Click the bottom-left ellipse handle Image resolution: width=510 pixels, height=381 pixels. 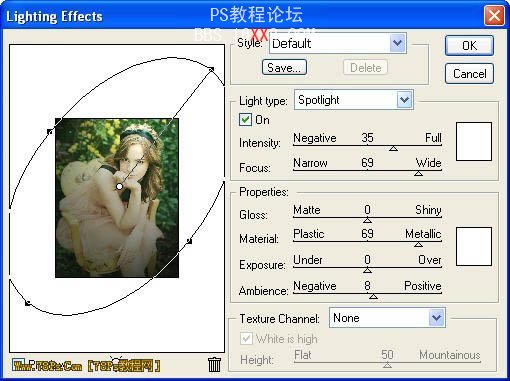(x=28, y=303)
